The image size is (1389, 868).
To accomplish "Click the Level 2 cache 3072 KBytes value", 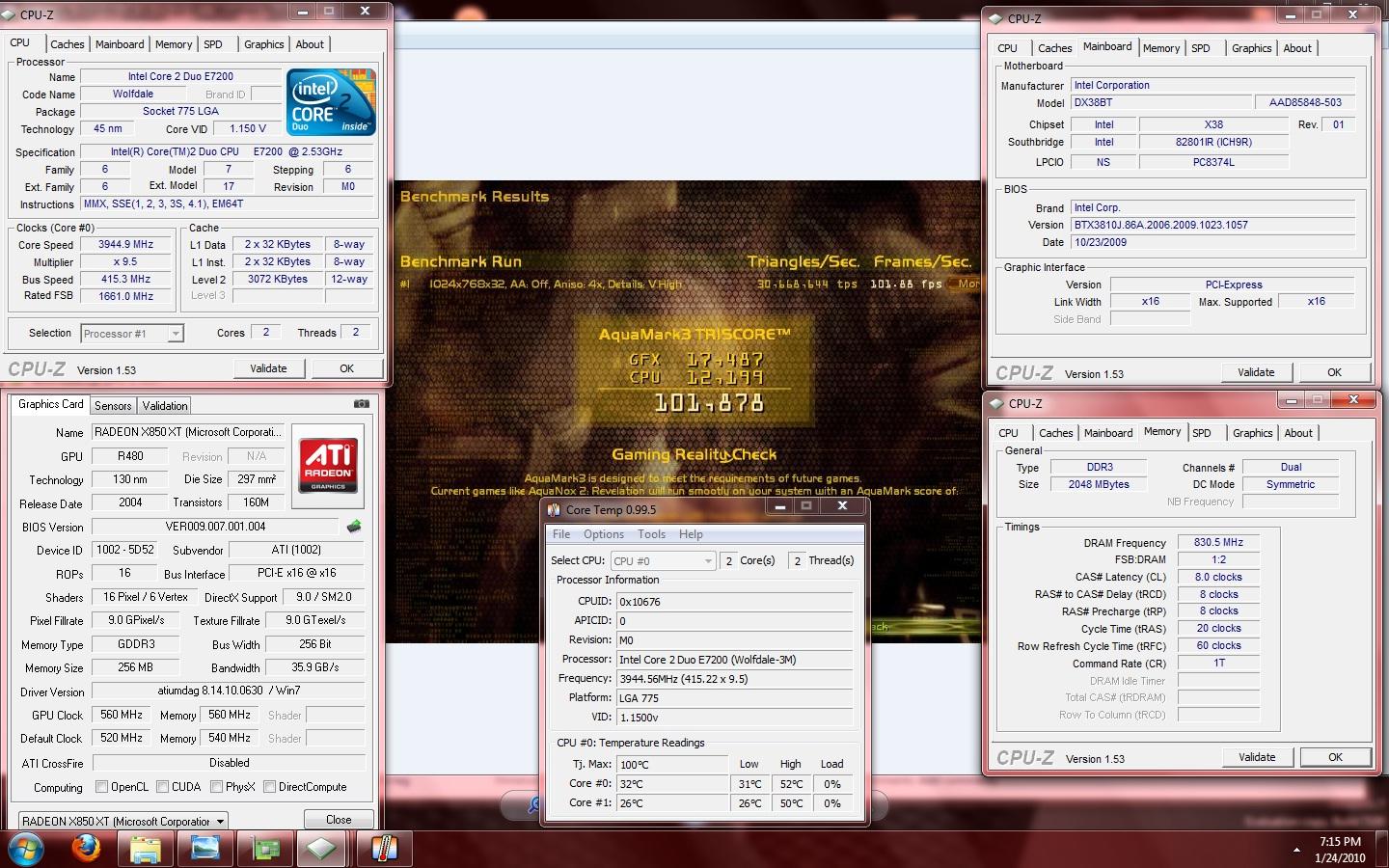I will 278,280.
